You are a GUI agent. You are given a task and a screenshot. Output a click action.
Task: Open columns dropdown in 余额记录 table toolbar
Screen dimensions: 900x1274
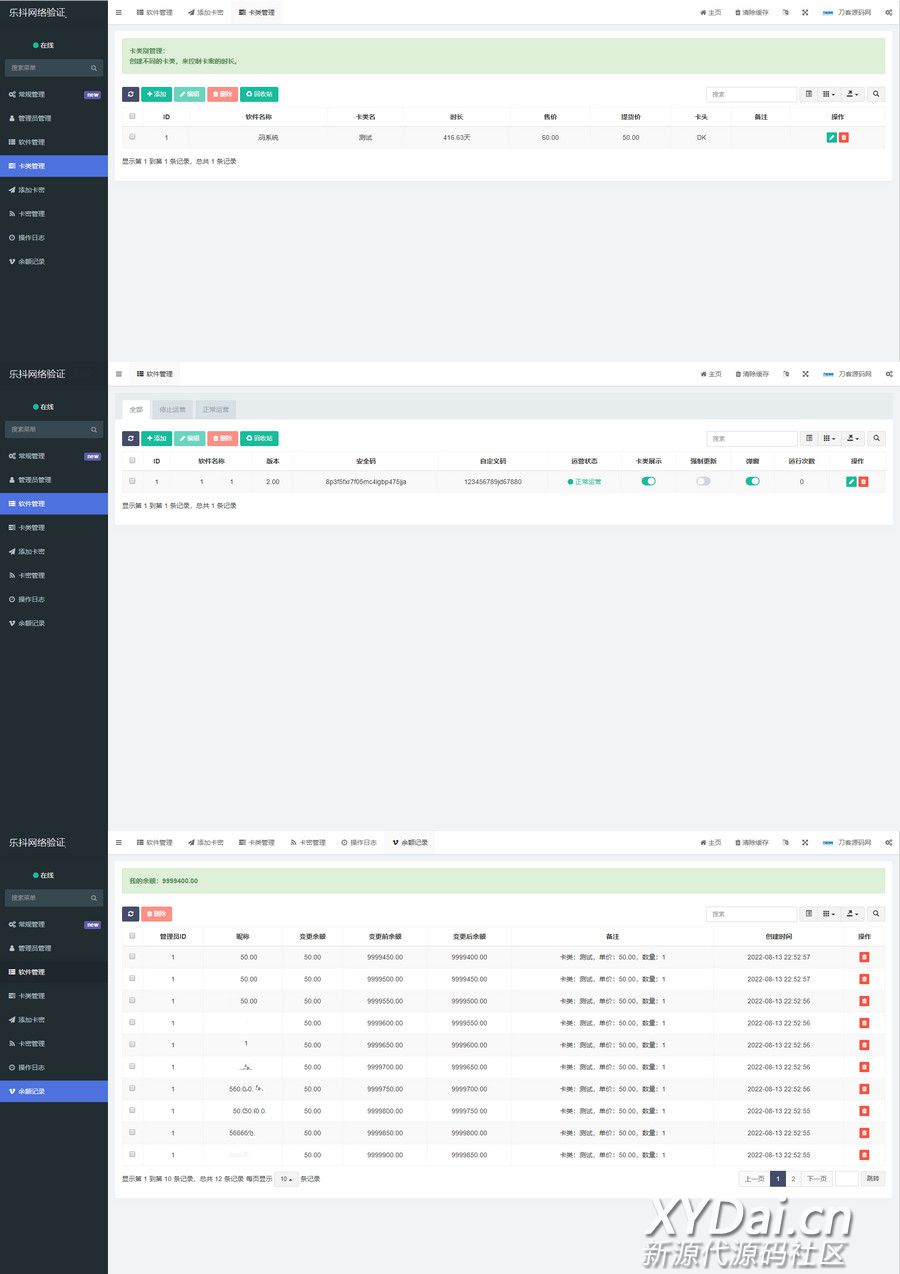[x=829, y=914]
